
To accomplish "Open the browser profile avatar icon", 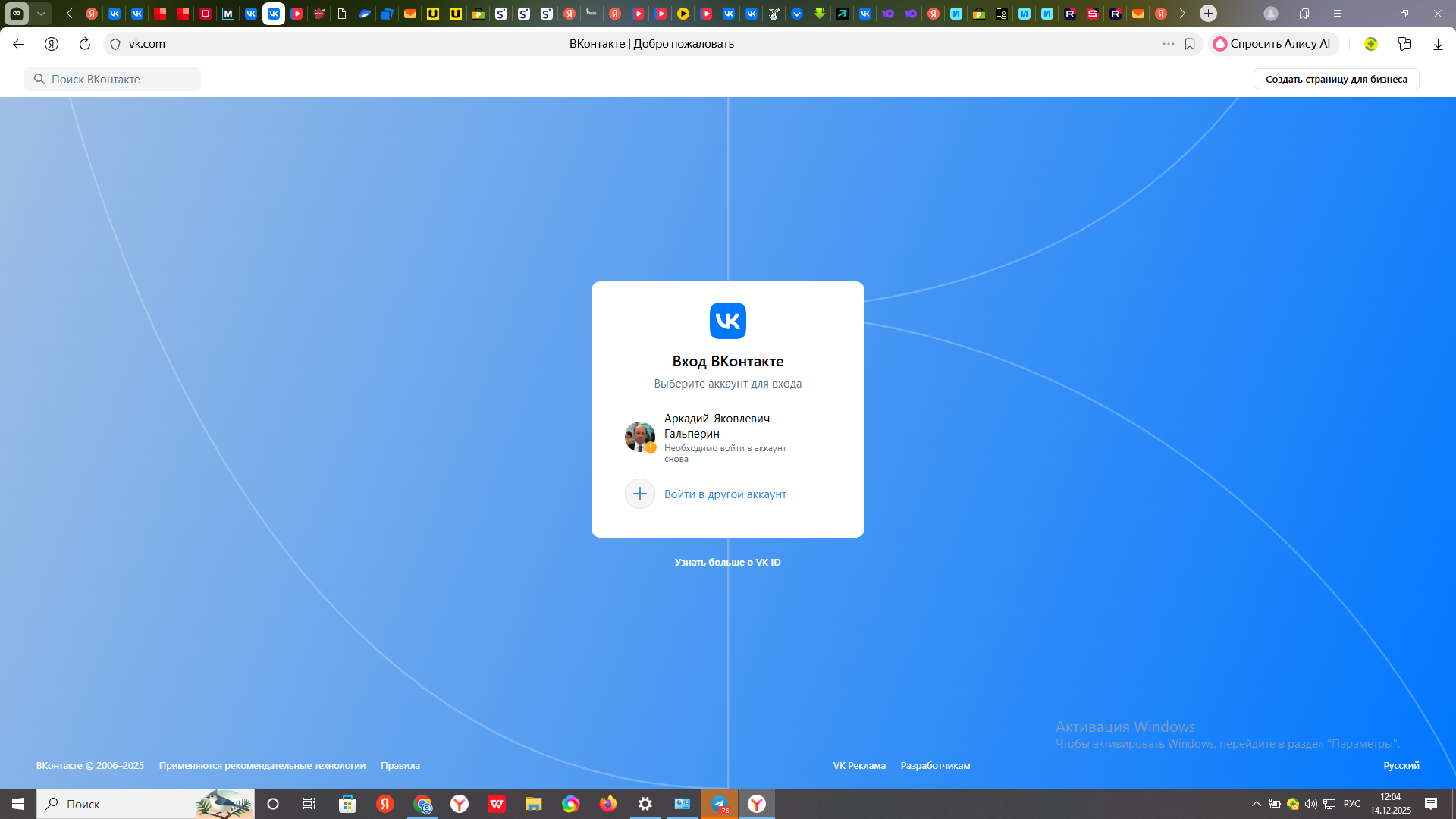I will tap(1271, 14).
